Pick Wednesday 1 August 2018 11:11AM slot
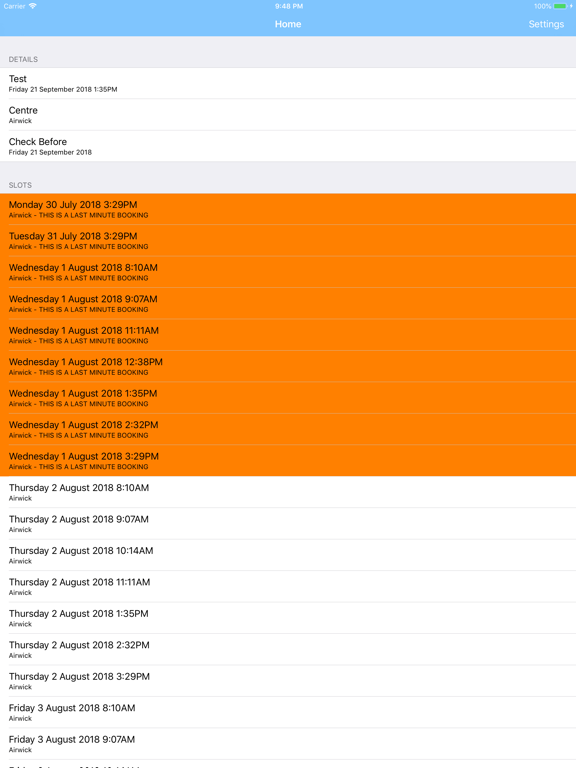This screenshot has height=768, width=576. pos(288,335)
